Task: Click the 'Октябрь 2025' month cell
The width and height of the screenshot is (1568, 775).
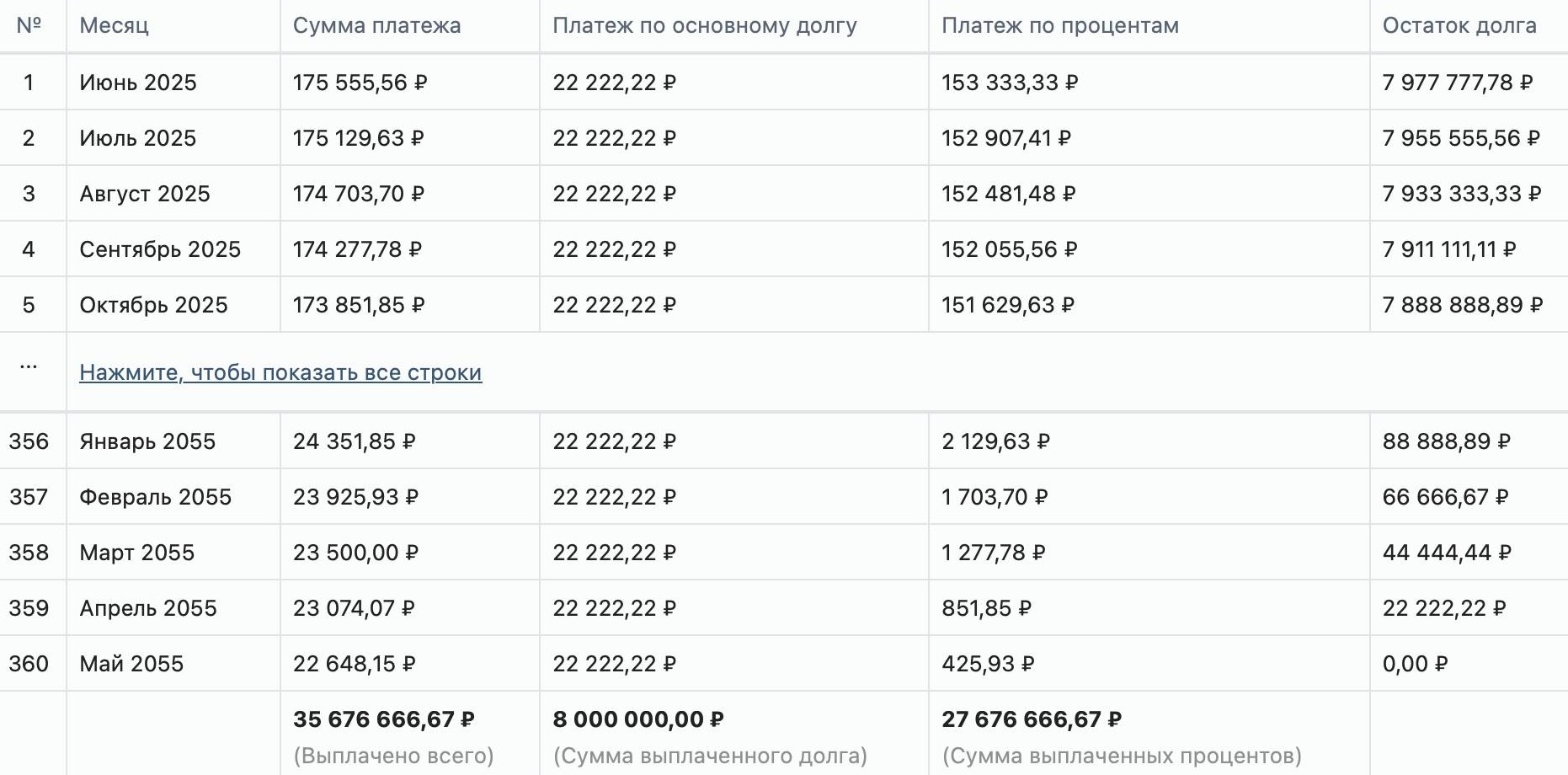Action: [x=153, y=305]
